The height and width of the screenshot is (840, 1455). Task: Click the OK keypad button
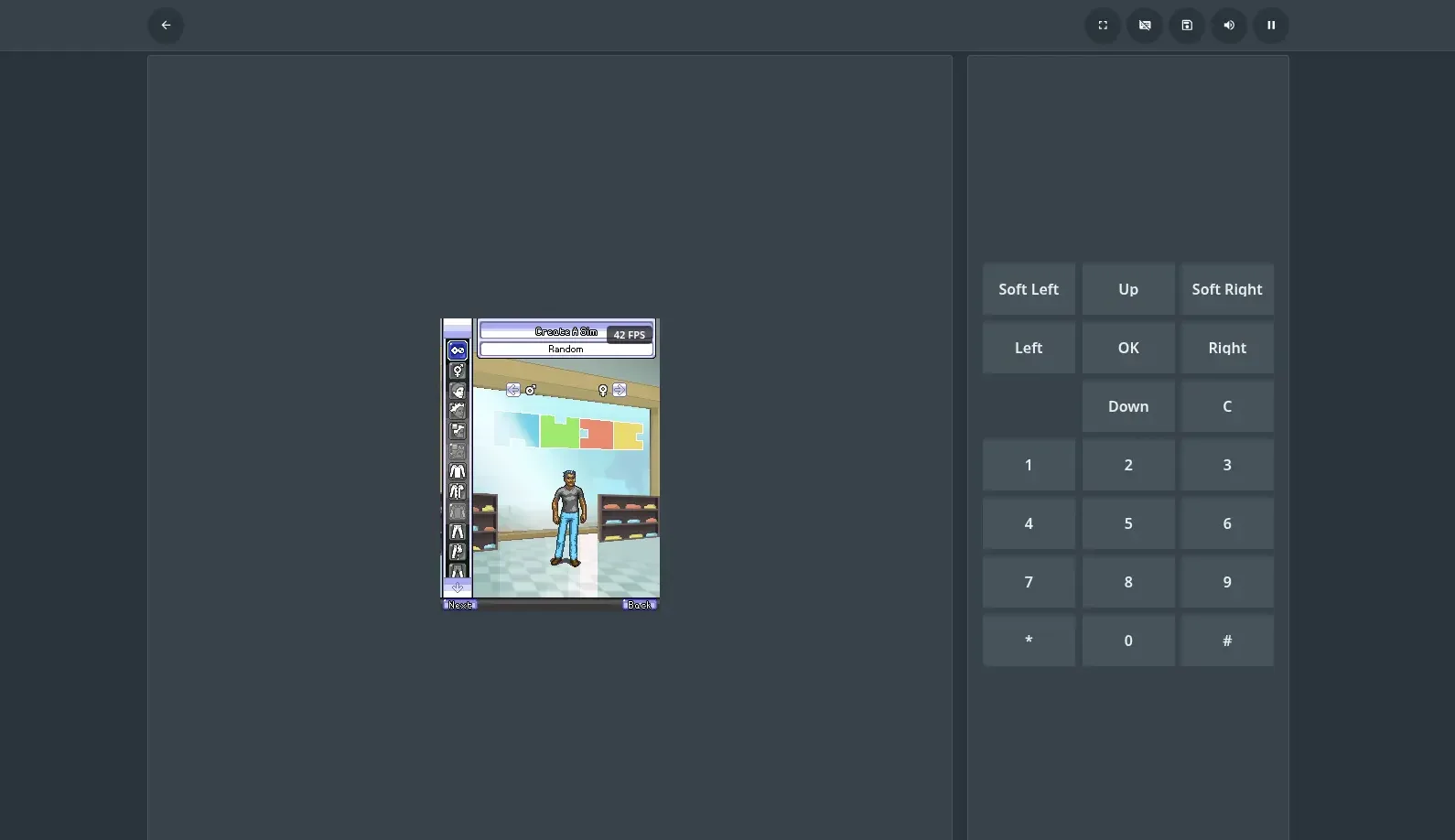coord(1128,348)
